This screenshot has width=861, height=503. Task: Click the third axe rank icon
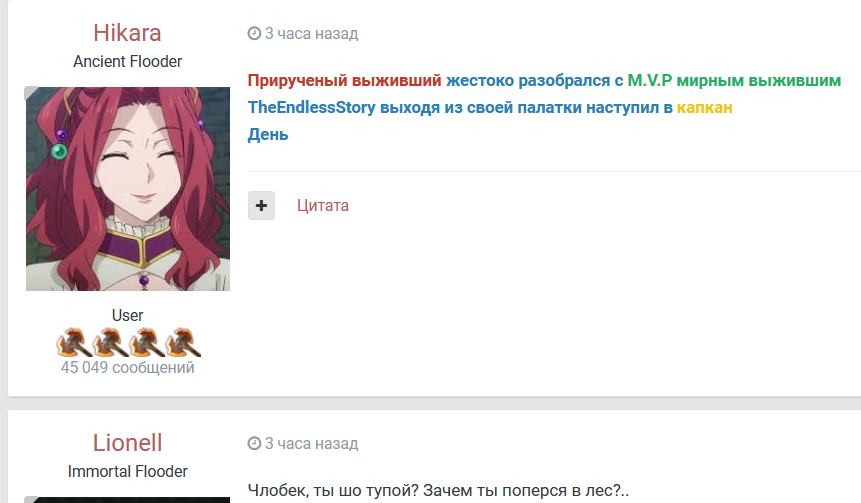pos(146,342)
